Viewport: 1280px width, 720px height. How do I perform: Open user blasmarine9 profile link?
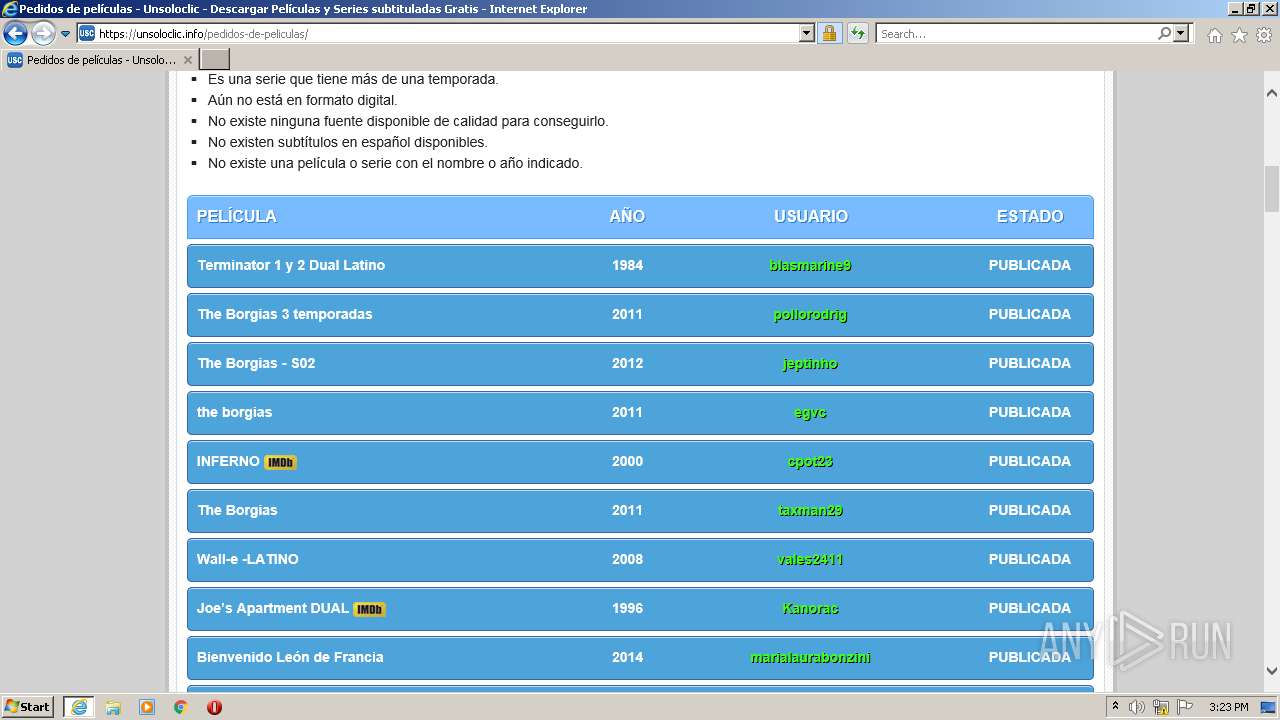coord(811,265)
